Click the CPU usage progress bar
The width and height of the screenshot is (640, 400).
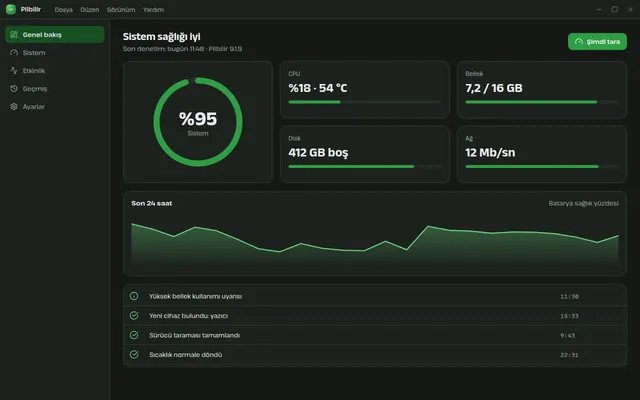[365, 102]
